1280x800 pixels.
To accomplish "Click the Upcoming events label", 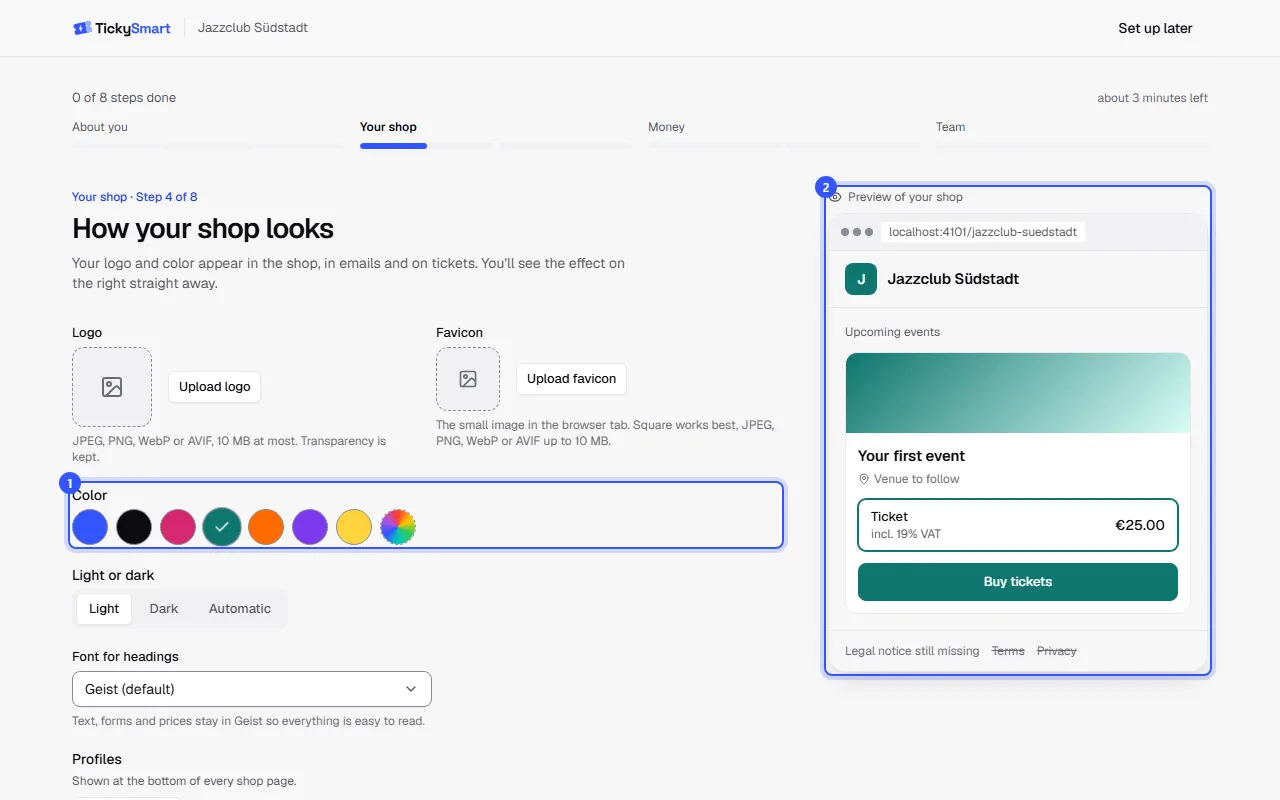I will 892,332.
